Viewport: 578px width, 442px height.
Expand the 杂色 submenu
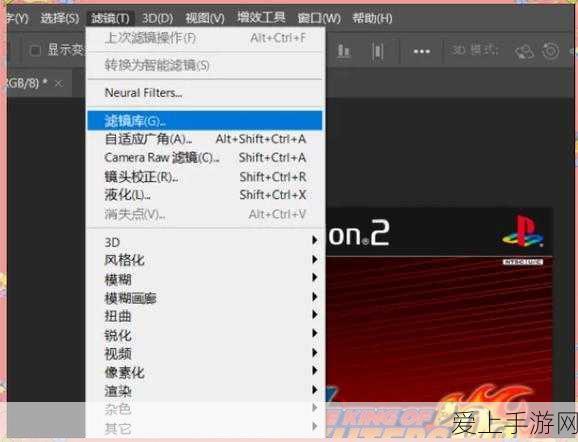tap(205, 409)
